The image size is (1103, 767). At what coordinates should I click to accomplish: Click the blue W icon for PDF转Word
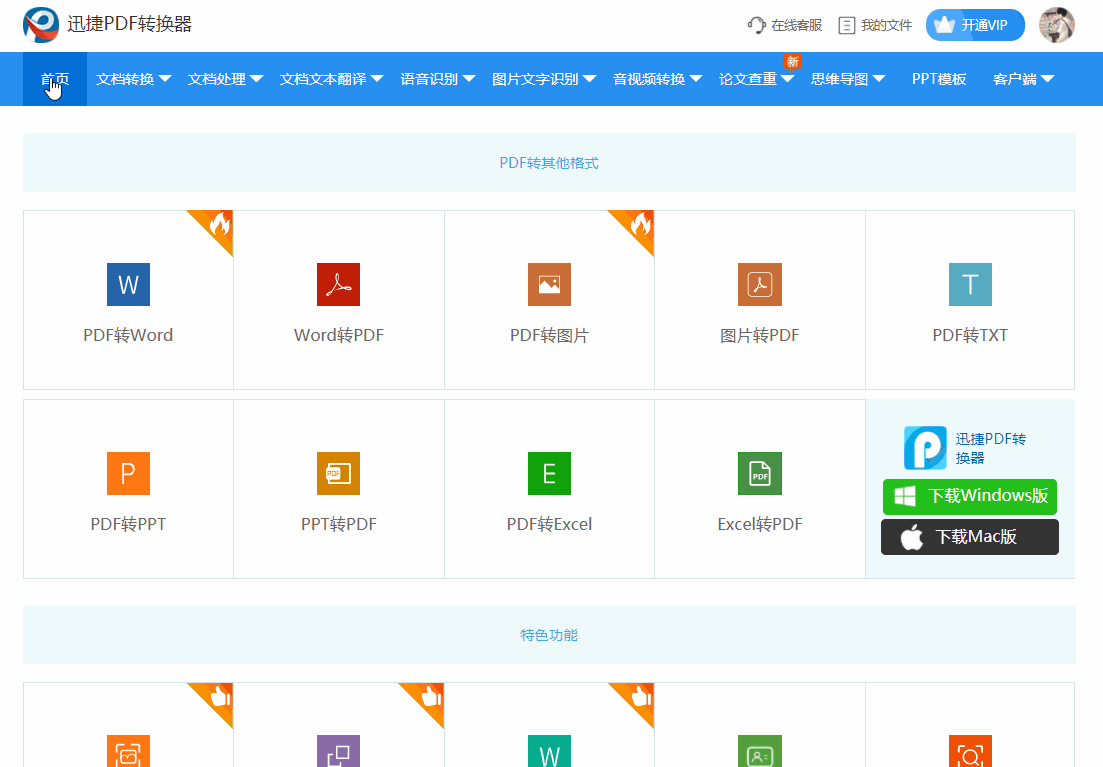tap(128, 284)
